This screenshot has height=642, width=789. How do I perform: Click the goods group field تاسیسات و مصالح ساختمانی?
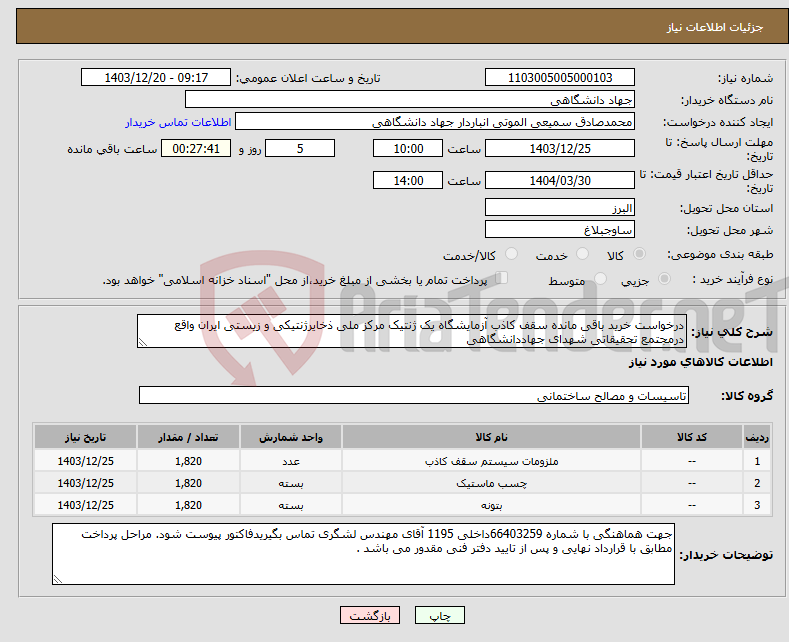coord(414,395)
